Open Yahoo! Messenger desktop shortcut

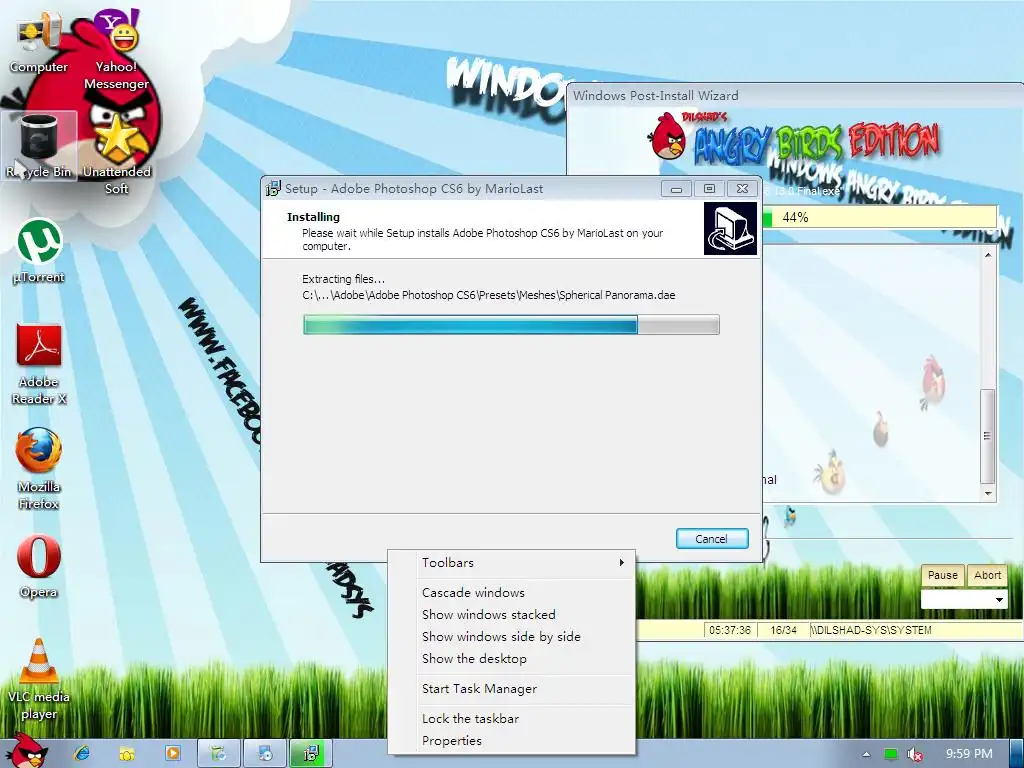click(x=116, y=50)
